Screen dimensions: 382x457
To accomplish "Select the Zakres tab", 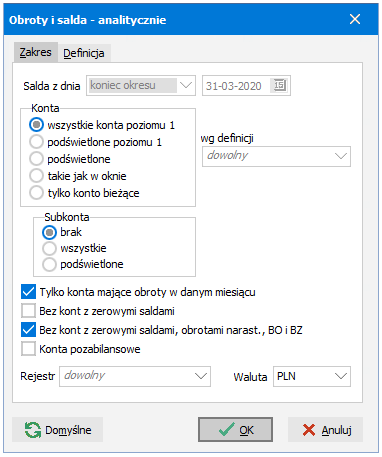I will (x=36, y=52).
